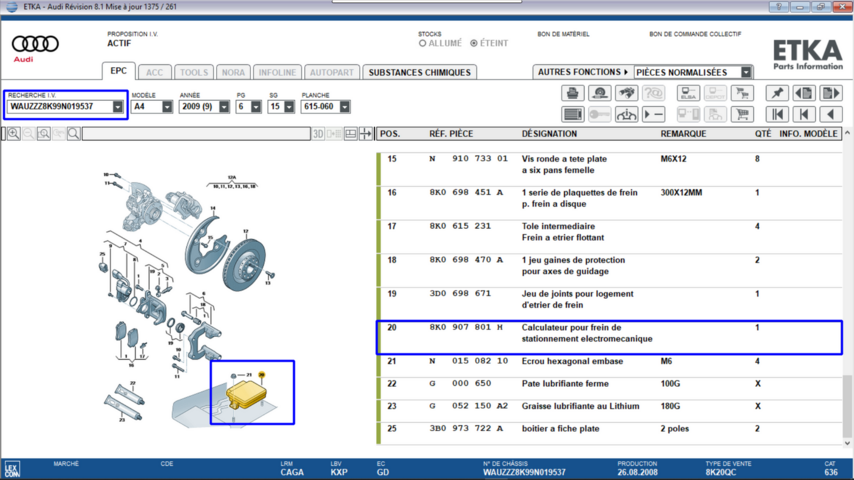The height and width of the screenshot is (480, 854).
Task: Click the parts list vertical scrollbar thumb
Action: tap(847, 405)
